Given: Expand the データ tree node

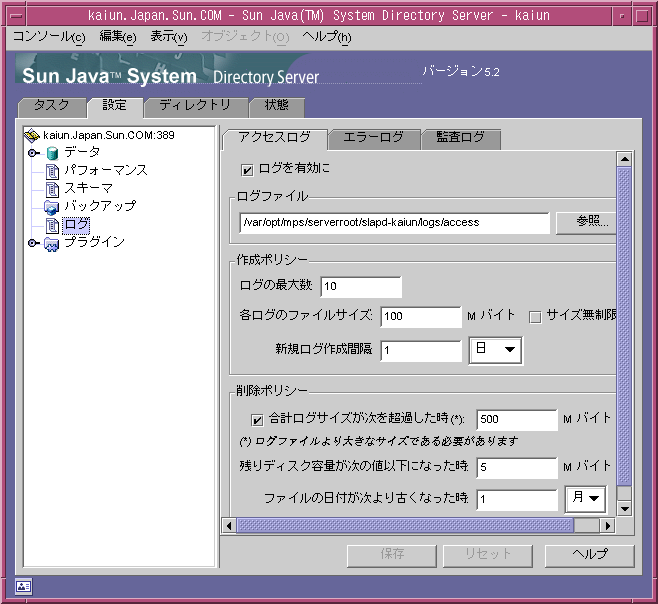Looking at the screenshot, I should pyautogui.click(x=33, y=153).
